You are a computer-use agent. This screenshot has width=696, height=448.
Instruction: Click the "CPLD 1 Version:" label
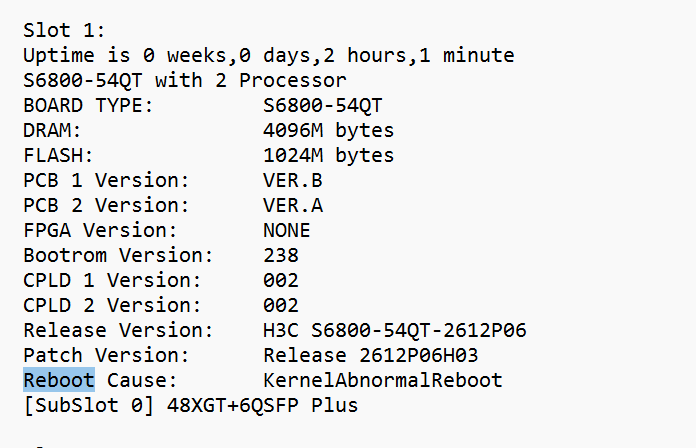point(112,280)
